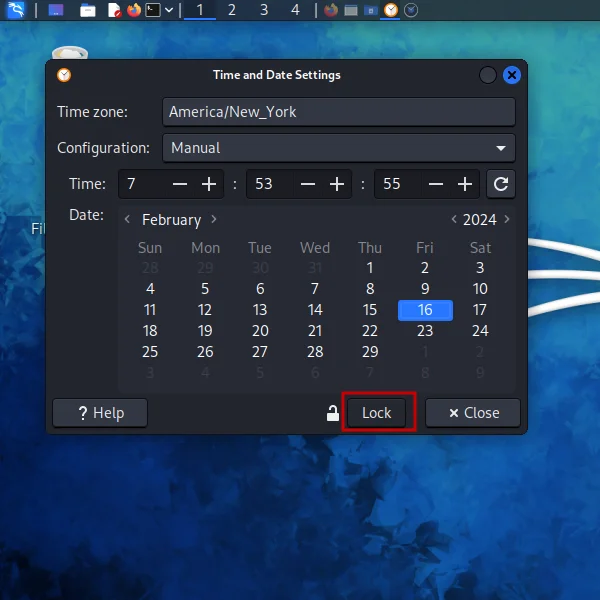
Task: Select February 1 in calendar
Action: click(370, 267)
